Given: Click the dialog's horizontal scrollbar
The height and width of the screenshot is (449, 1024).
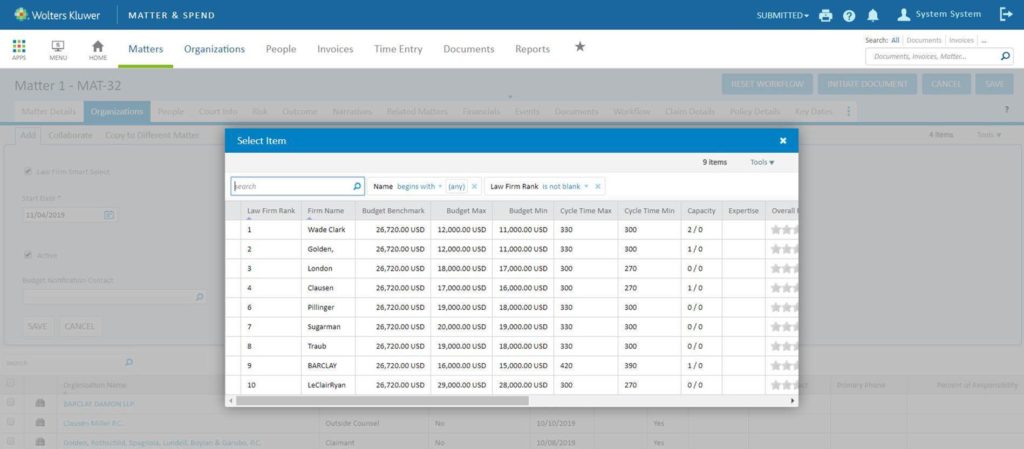Looking at the screenshot, I should (380, 400).
